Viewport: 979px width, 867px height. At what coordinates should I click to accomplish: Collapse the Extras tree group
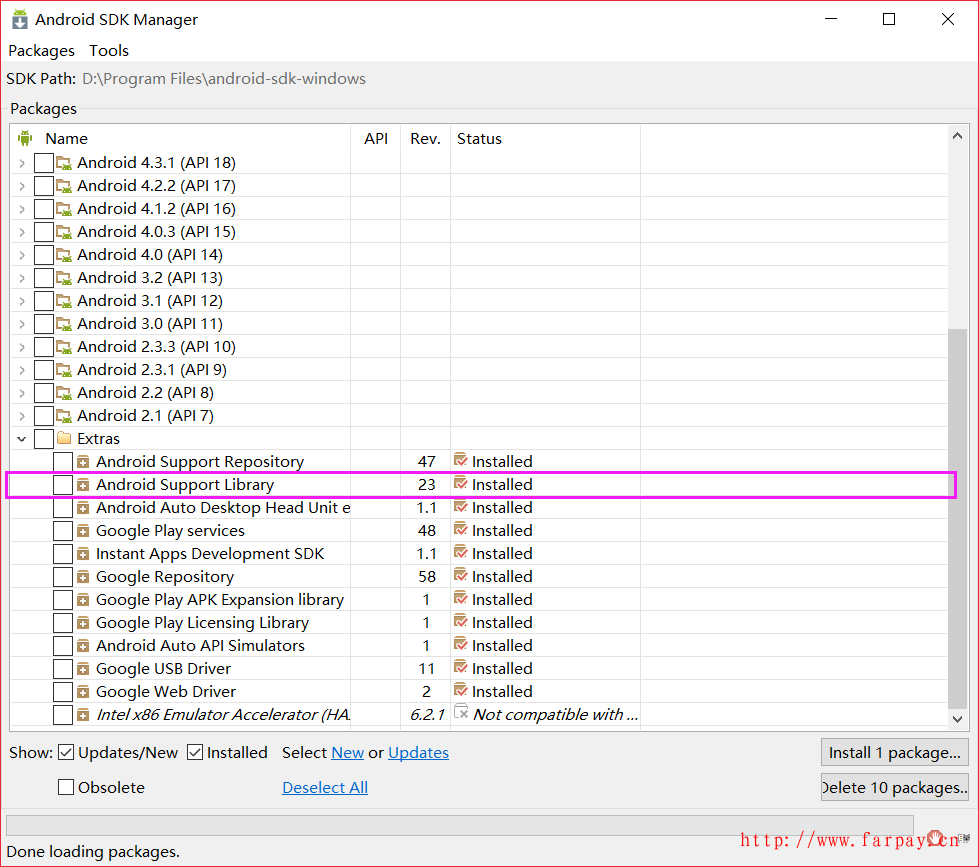(x=22, y=439)
